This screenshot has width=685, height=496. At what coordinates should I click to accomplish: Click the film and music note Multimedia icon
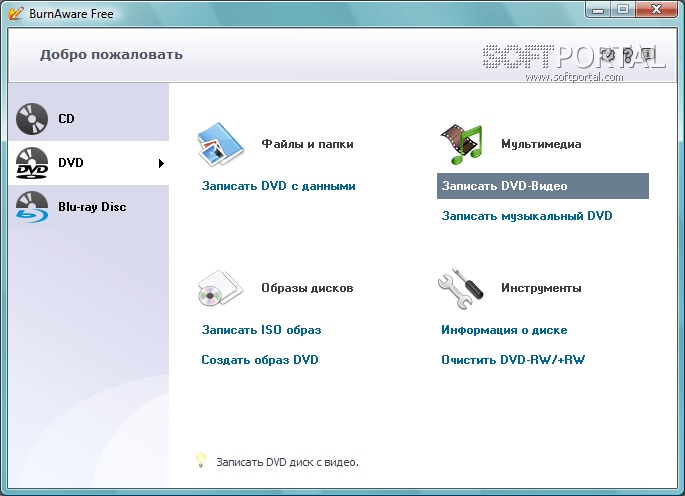[x=461, y=144]
